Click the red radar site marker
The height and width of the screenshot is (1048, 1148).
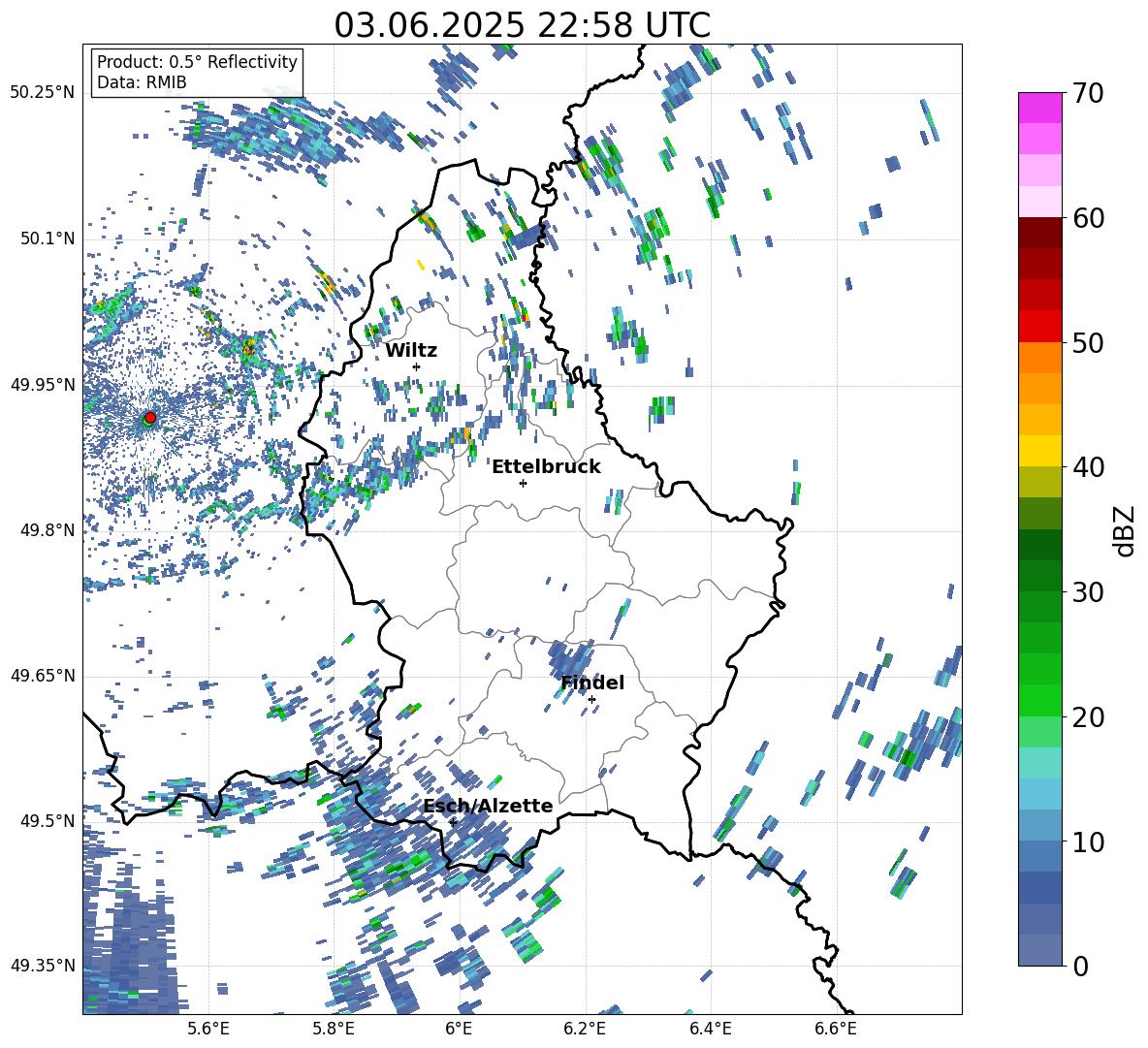150,417
